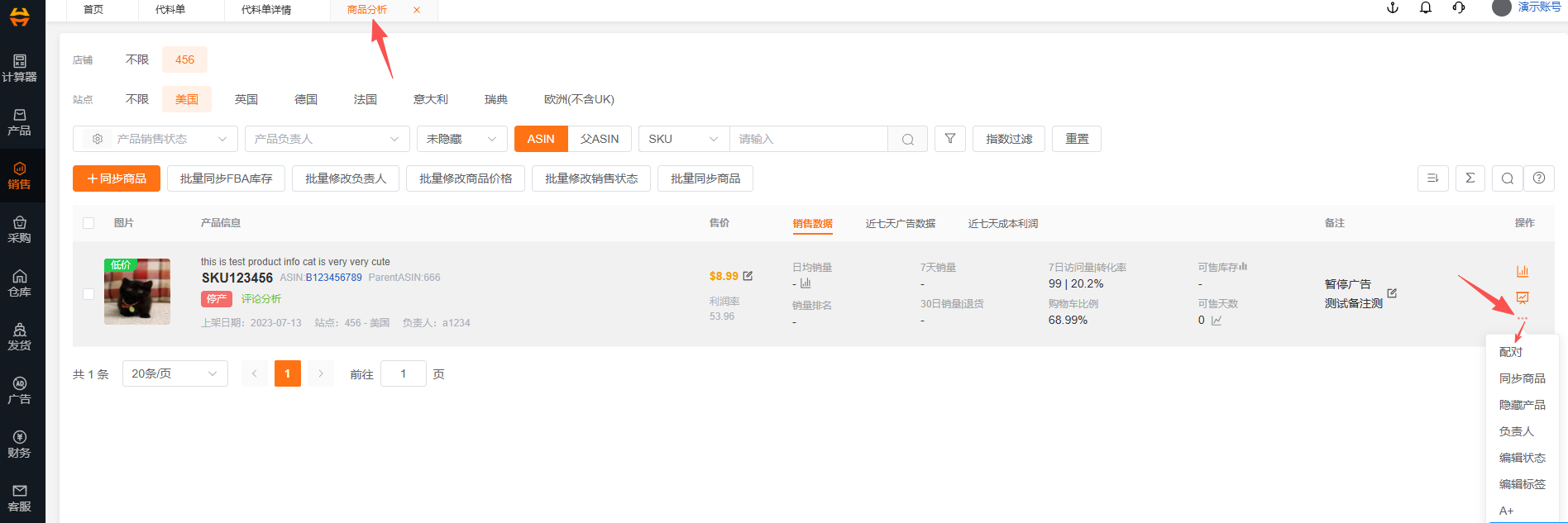Select the 英国 site filter option
The image size is (1568, 523).
click(246, 99)
